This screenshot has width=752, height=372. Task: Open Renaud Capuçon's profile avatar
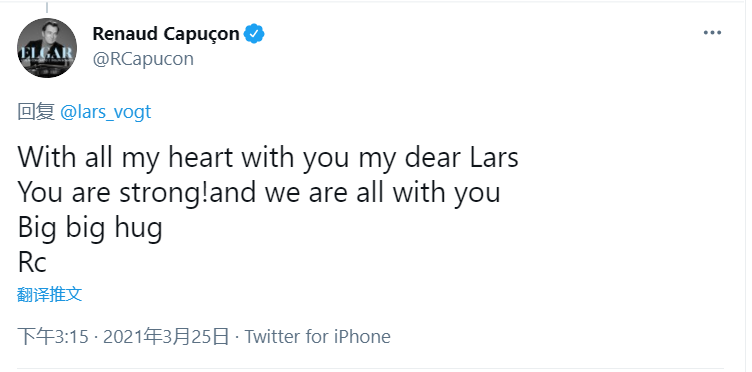pyautogui.click(x=47, y=48)
